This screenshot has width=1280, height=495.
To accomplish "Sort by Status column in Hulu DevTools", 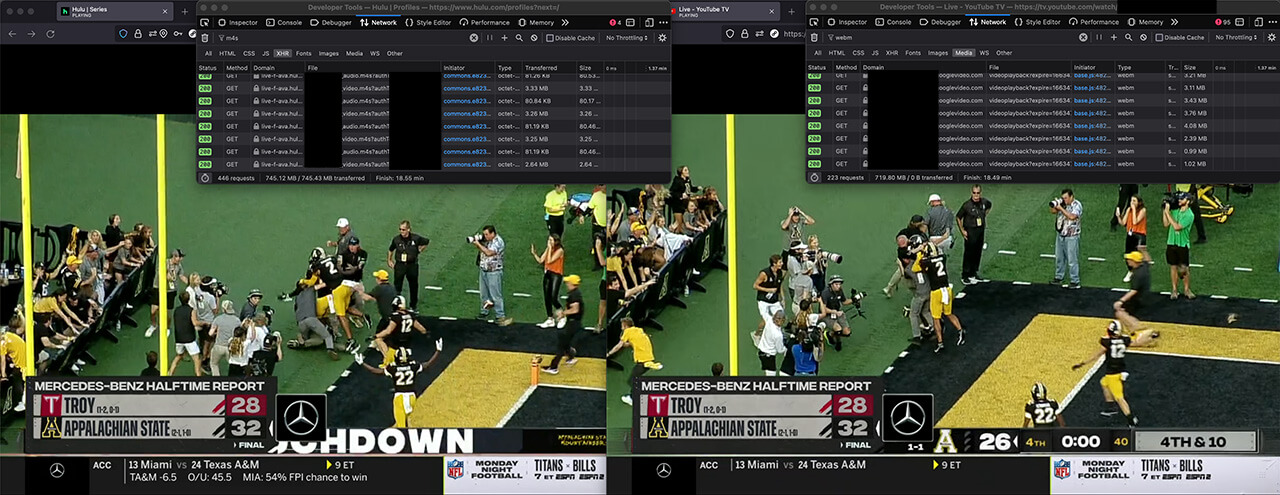I will click(x=209, y=68).
